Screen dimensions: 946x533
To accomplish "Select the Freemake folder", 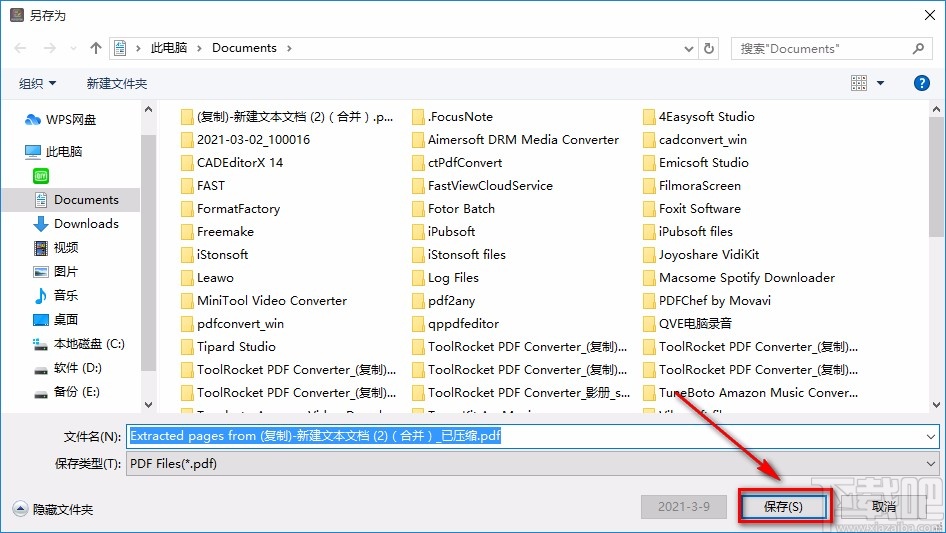I will click(217, 232).
